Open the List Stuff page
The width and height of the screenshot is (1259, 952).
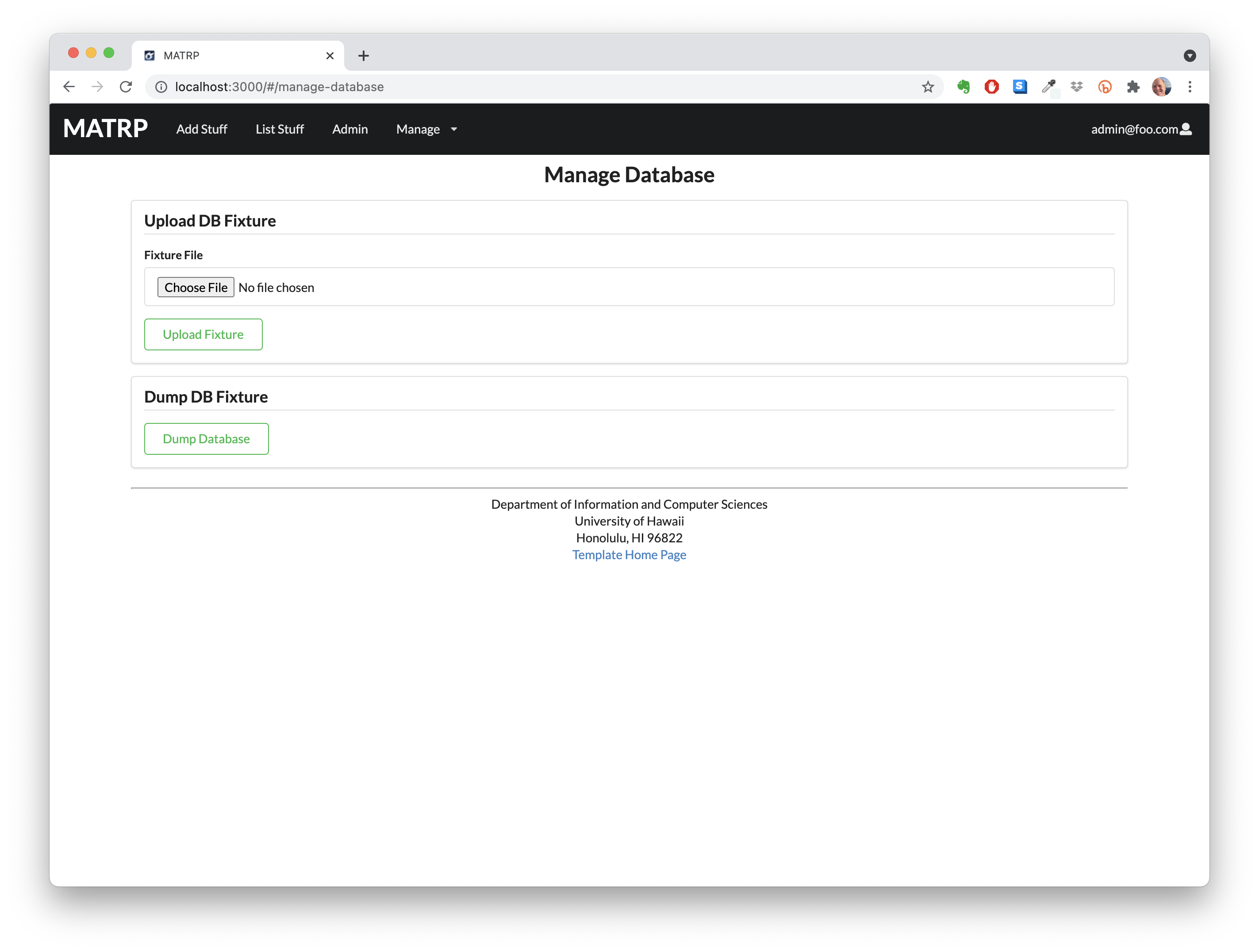click(x=280, y=129)
